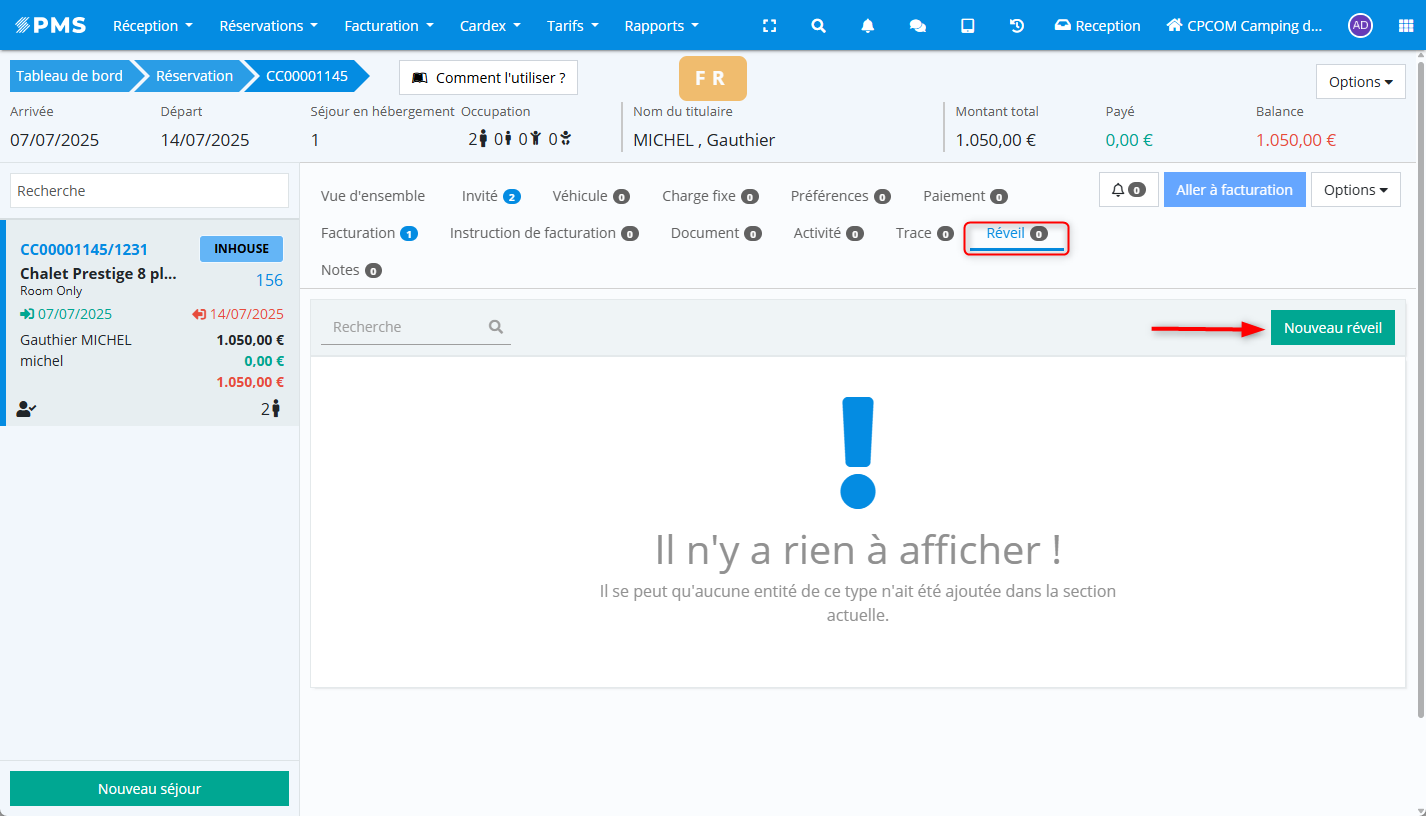Click the tablet device icon
This screenshot has width=1426, height=816.
pos(967,26)
